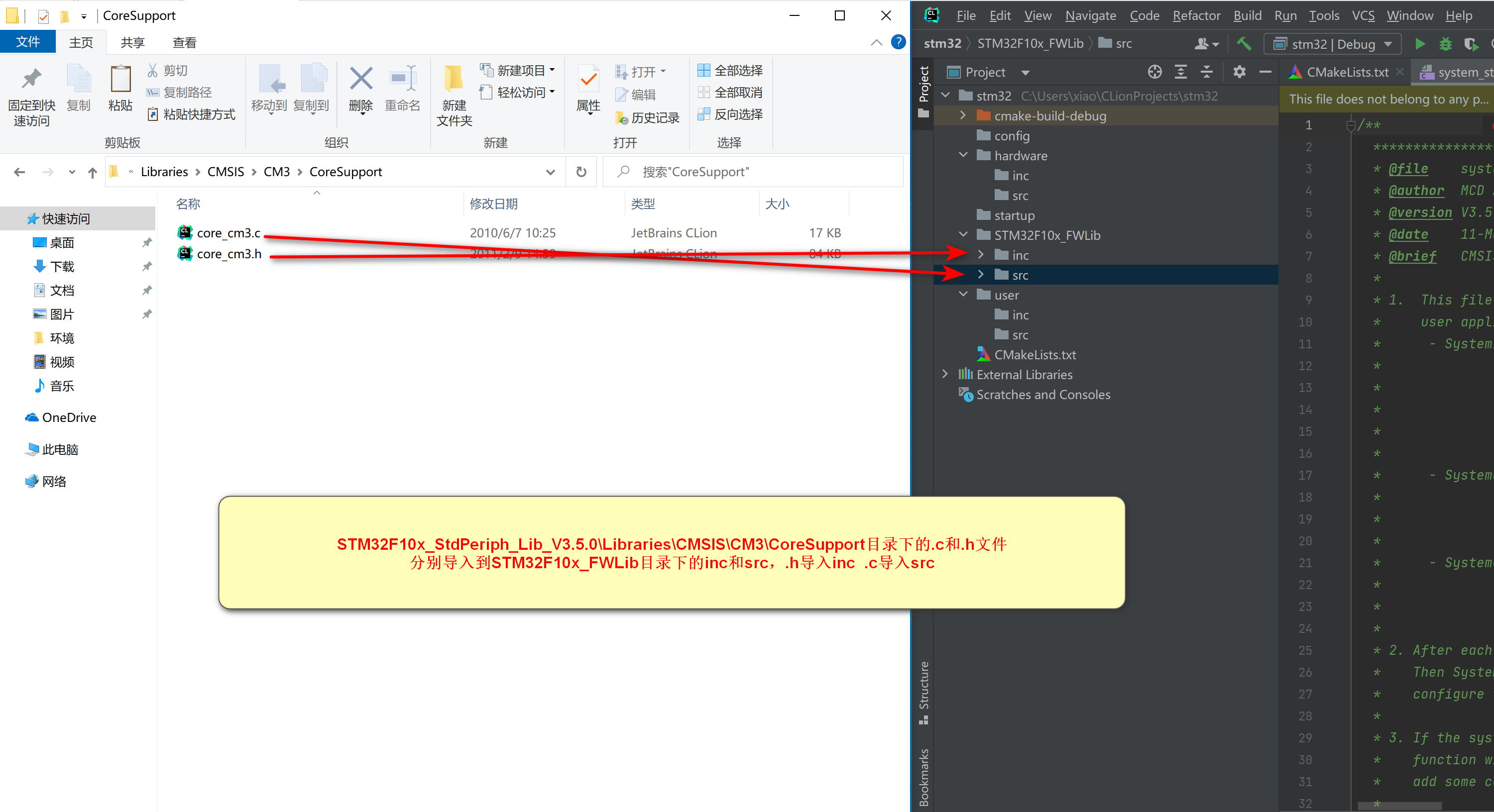
Task: Switch to the 查看 ribbon tab
Action: point(184,42)
